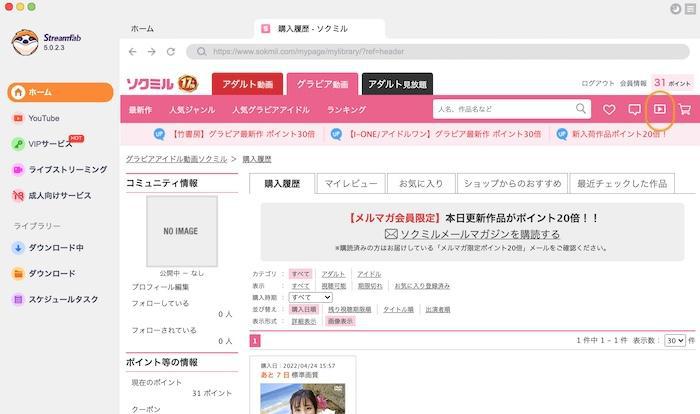Select the 購入履歴 content tab

(282, 184)
